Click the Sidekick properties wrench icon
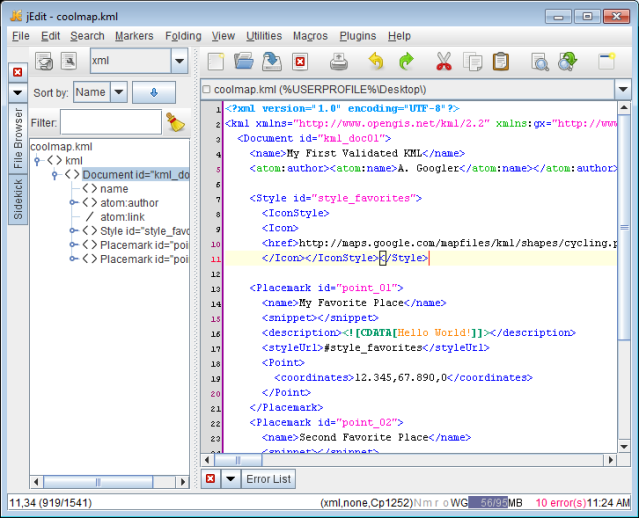Screen dimensions: 639x518 (69, 62)
